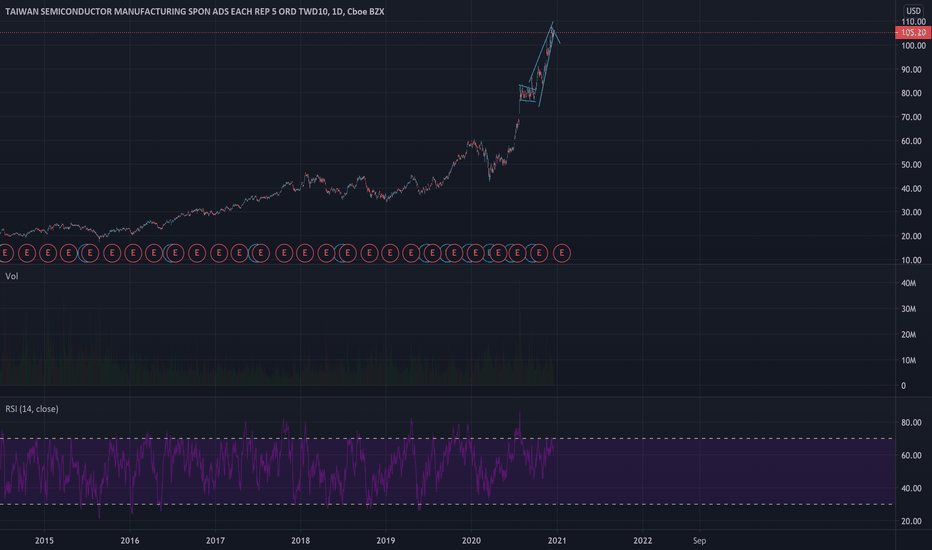Screen dimensions: 932x550
Task: Click the 30.00 price axis label
Action: coord(911,212)
